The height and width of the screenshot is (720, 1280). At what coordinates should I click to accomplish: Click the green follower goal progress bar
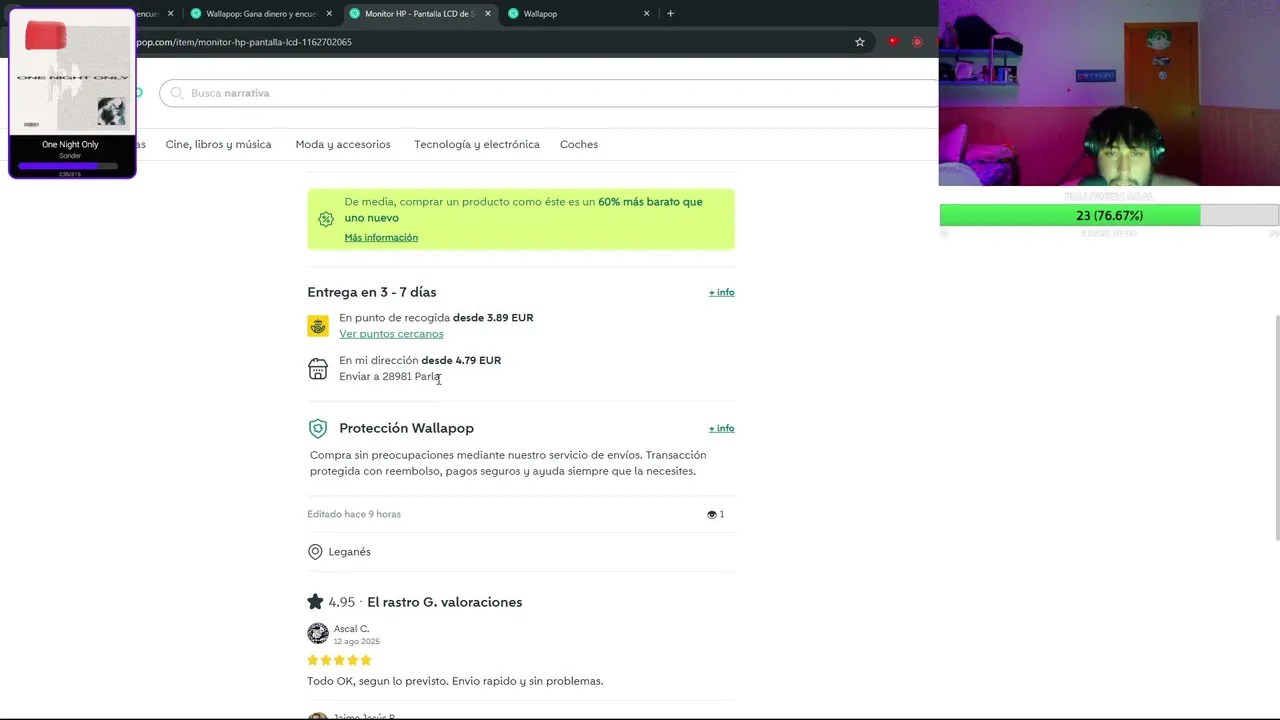click(1109, 215)
